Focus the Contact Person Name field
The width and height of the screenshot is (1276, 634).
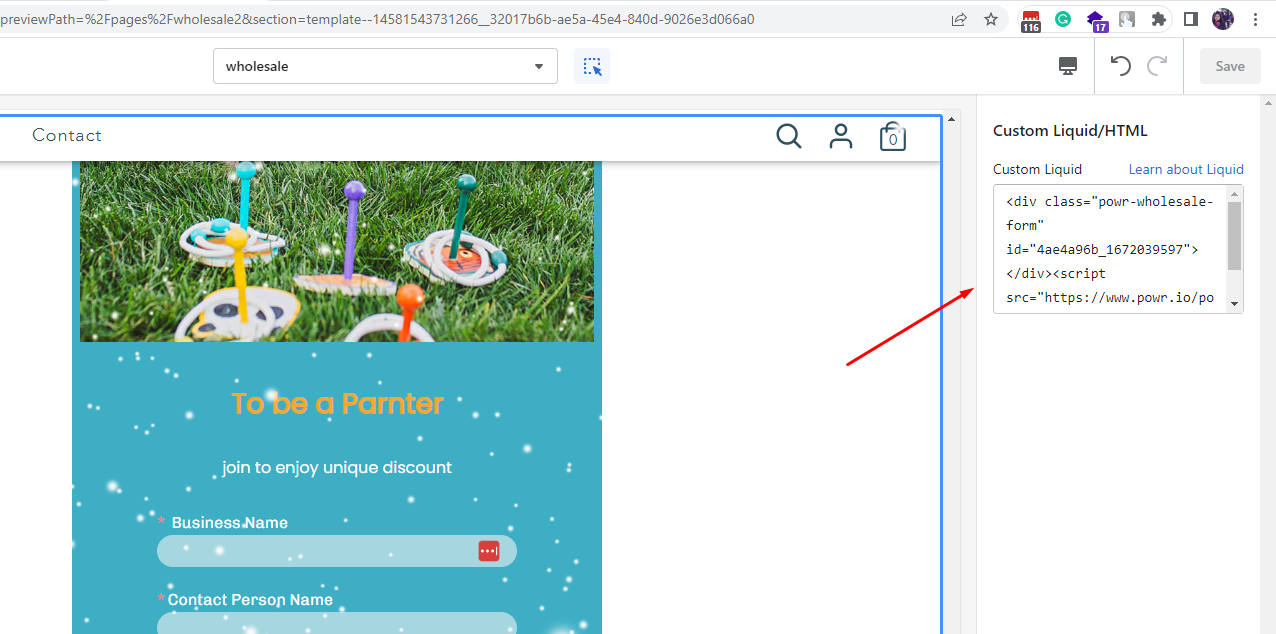click(337, 623)
